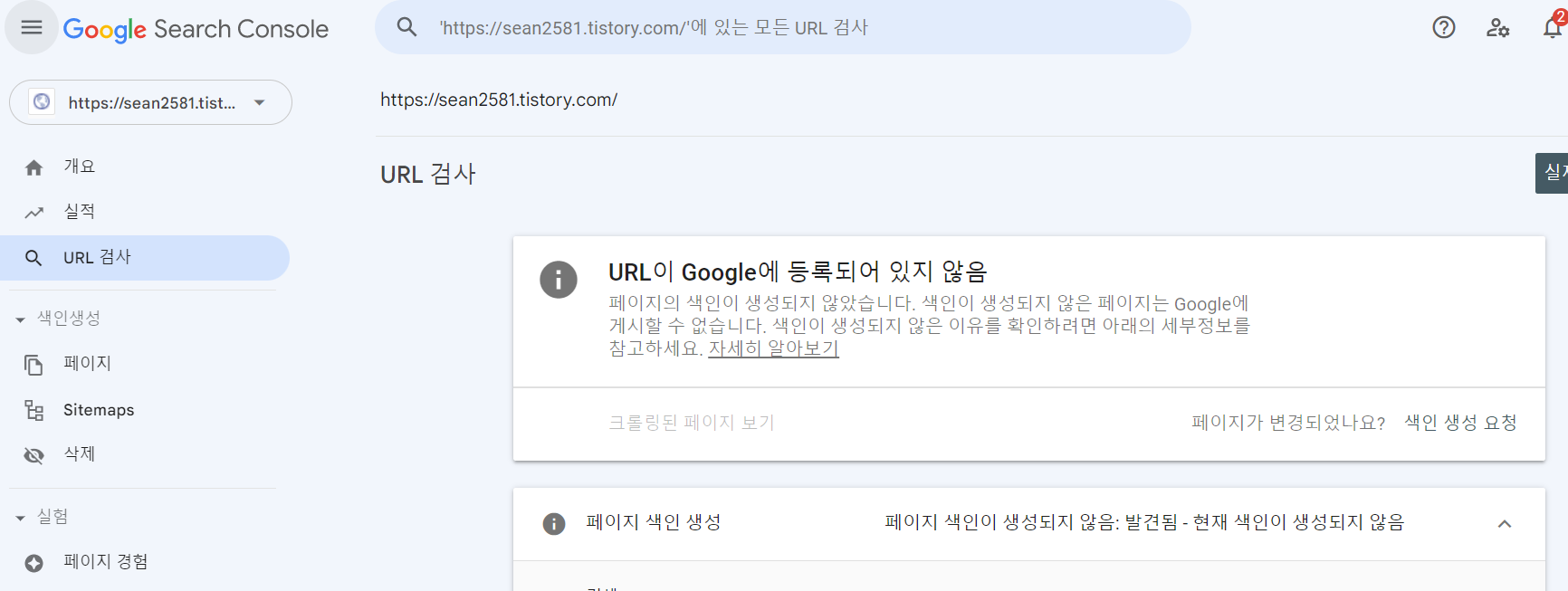Click the crossed-eye icon next to 삭제
The image size is (1568, 591).
[x=33, y=455]
